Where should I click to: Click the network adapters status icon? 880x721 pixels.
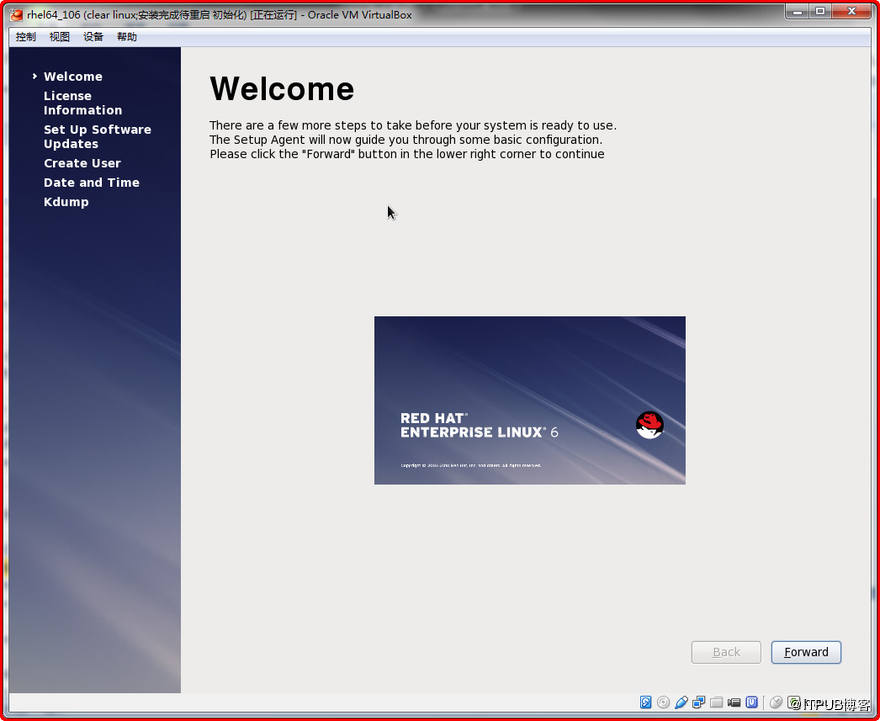click(x=699, y=702)
